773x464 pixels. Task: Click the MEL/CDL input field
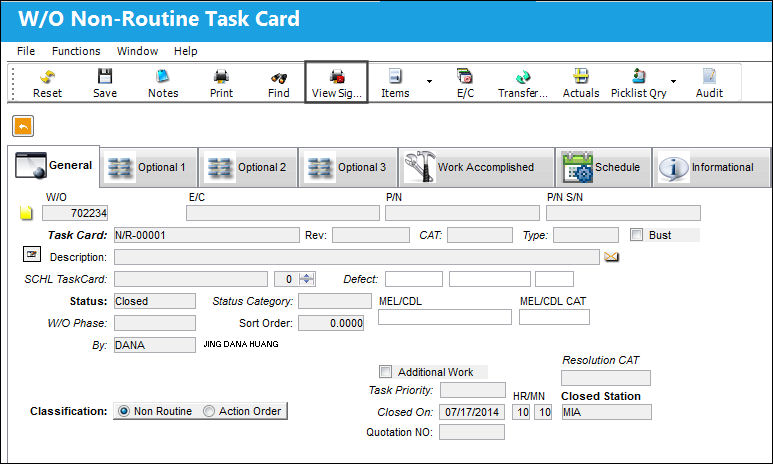click(445, 317)
